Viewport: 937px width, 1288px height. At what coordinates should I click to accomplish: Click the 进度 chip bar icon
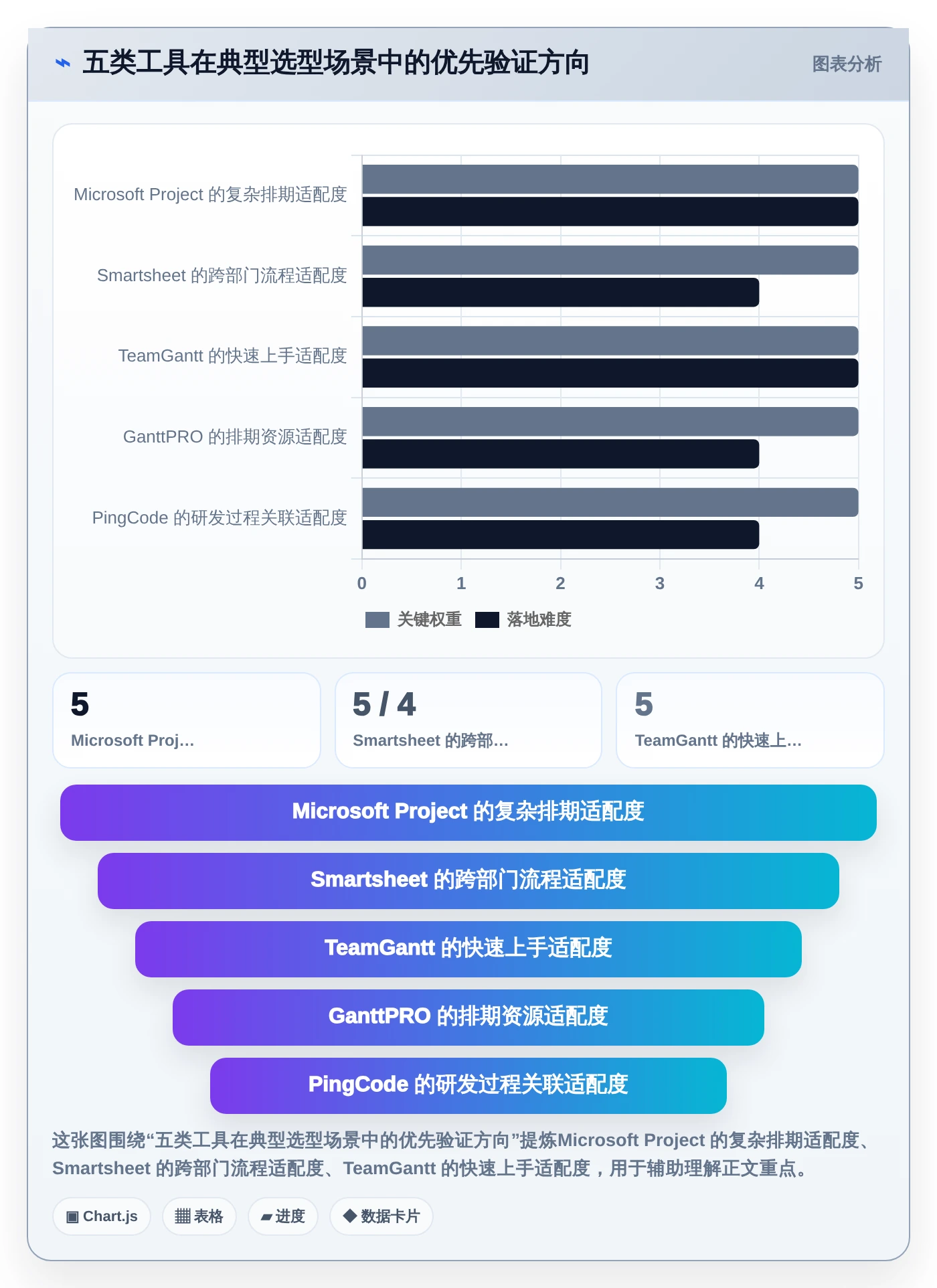click(266, 1217)
